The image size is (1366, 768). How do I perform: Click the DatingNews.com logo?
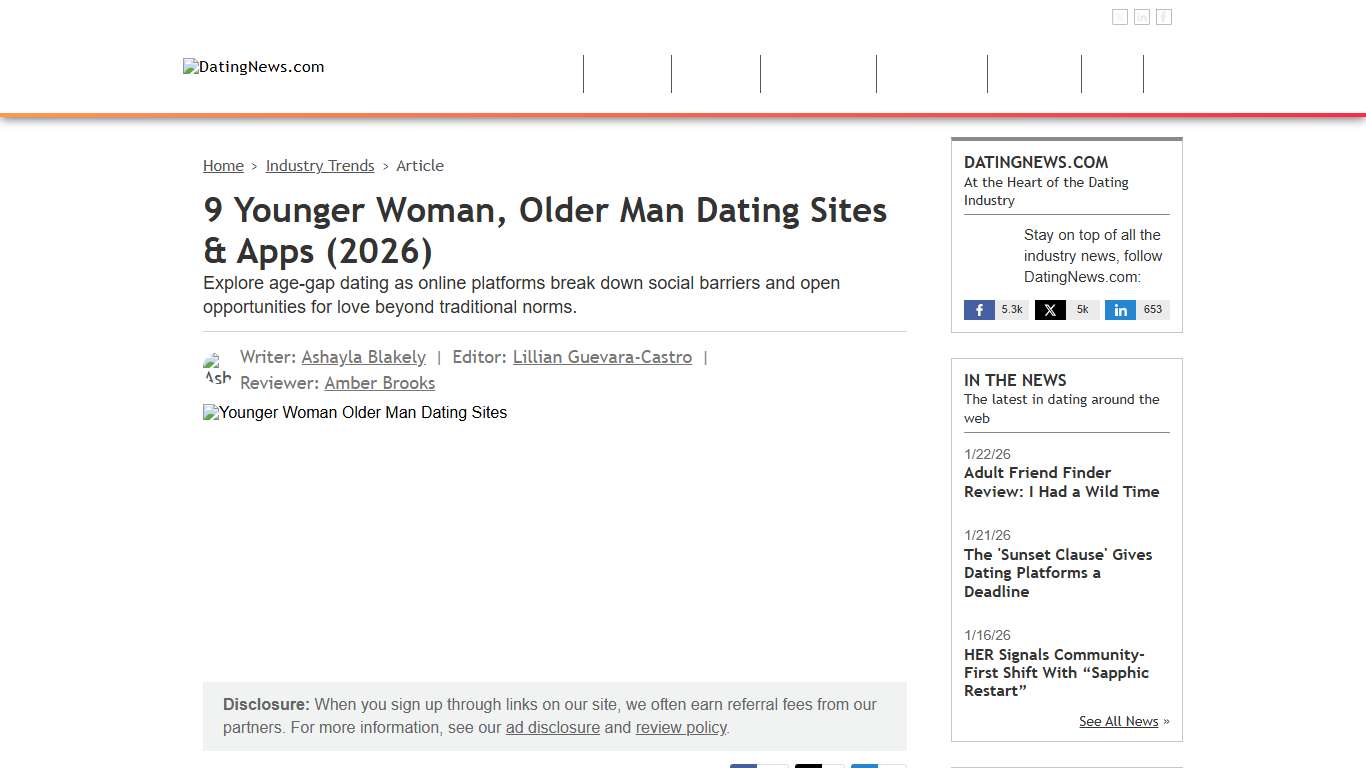pos(253,66)
